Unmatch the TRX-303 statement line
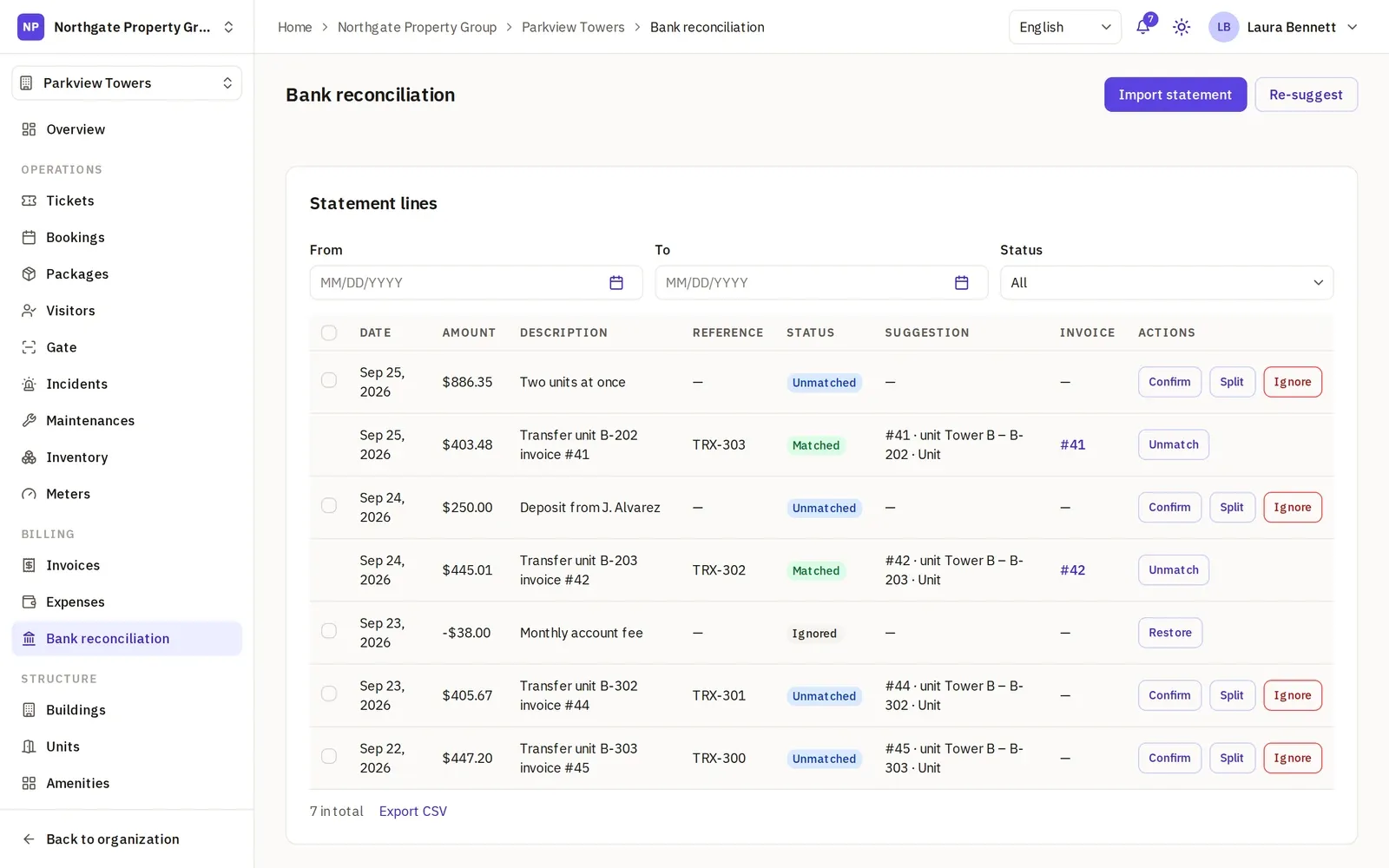Image resolution: width=1389 pixels, height=868 pixels. pyautogui.click(x=1174, y=444)
